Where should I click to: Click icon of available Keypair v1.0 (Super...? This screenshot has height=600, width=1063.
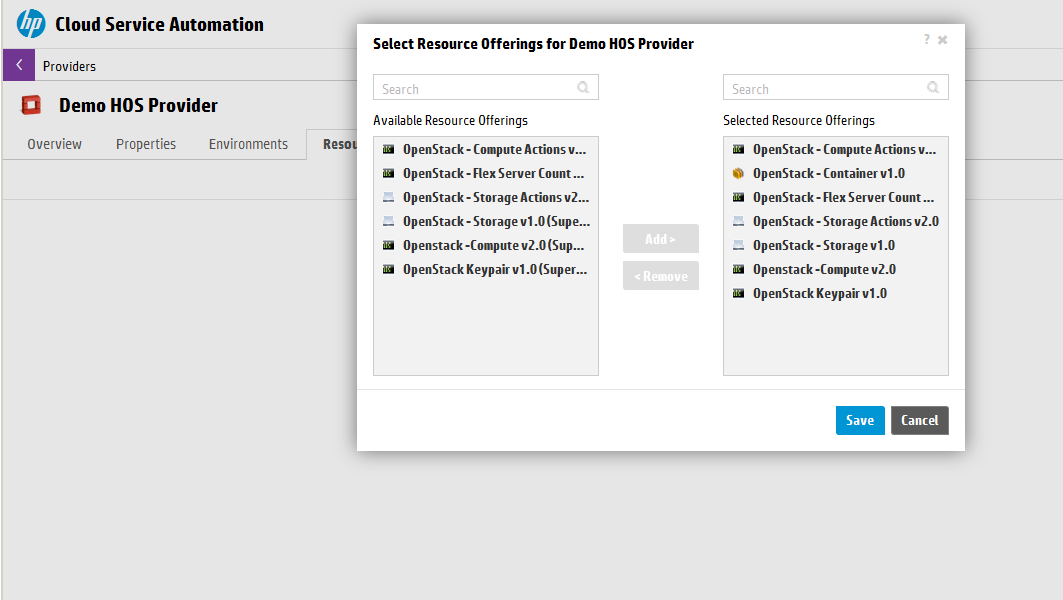pos(388,269)
